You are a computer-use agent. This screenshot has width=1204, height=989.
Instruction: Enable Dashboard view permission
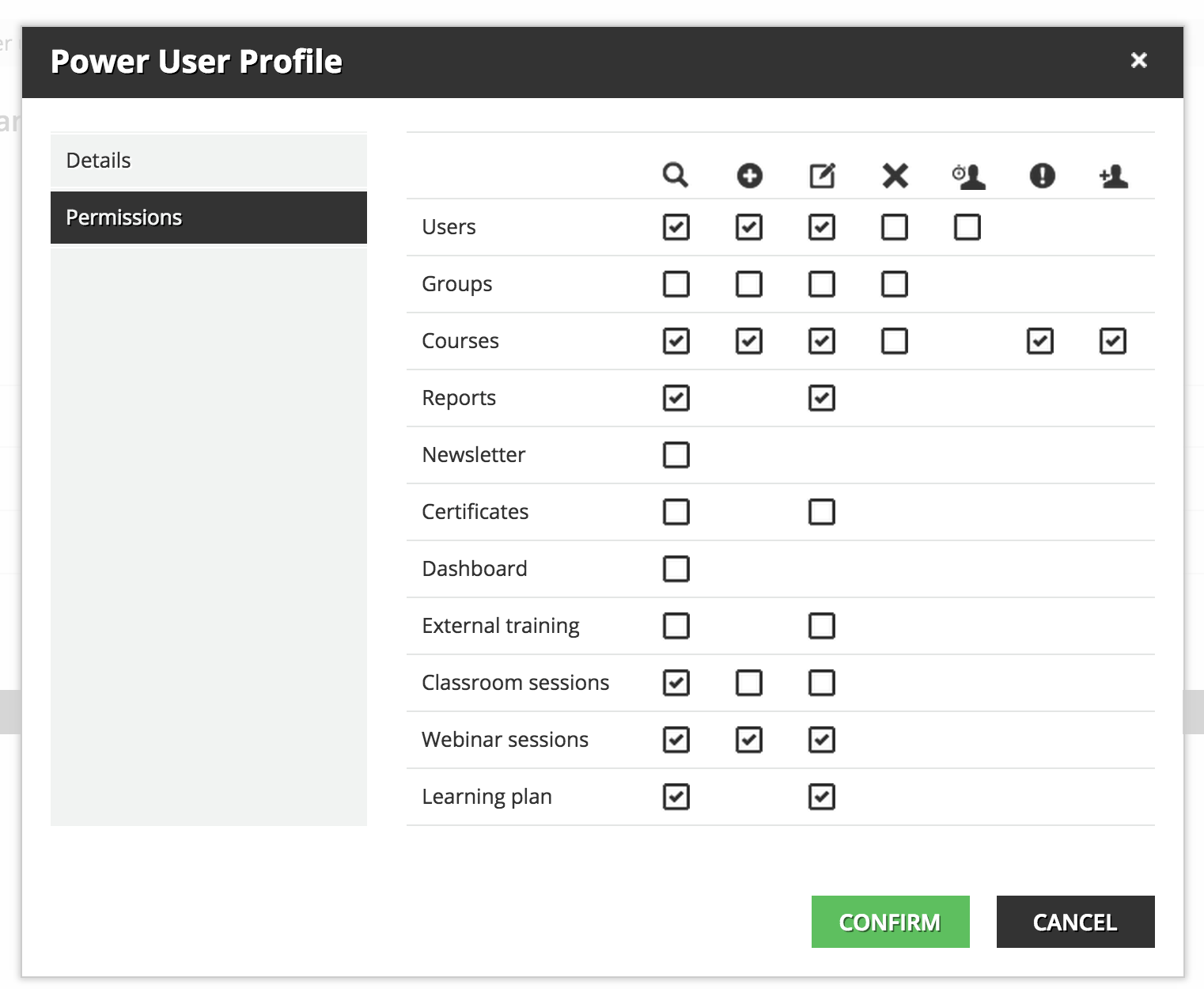coord(676,569)
